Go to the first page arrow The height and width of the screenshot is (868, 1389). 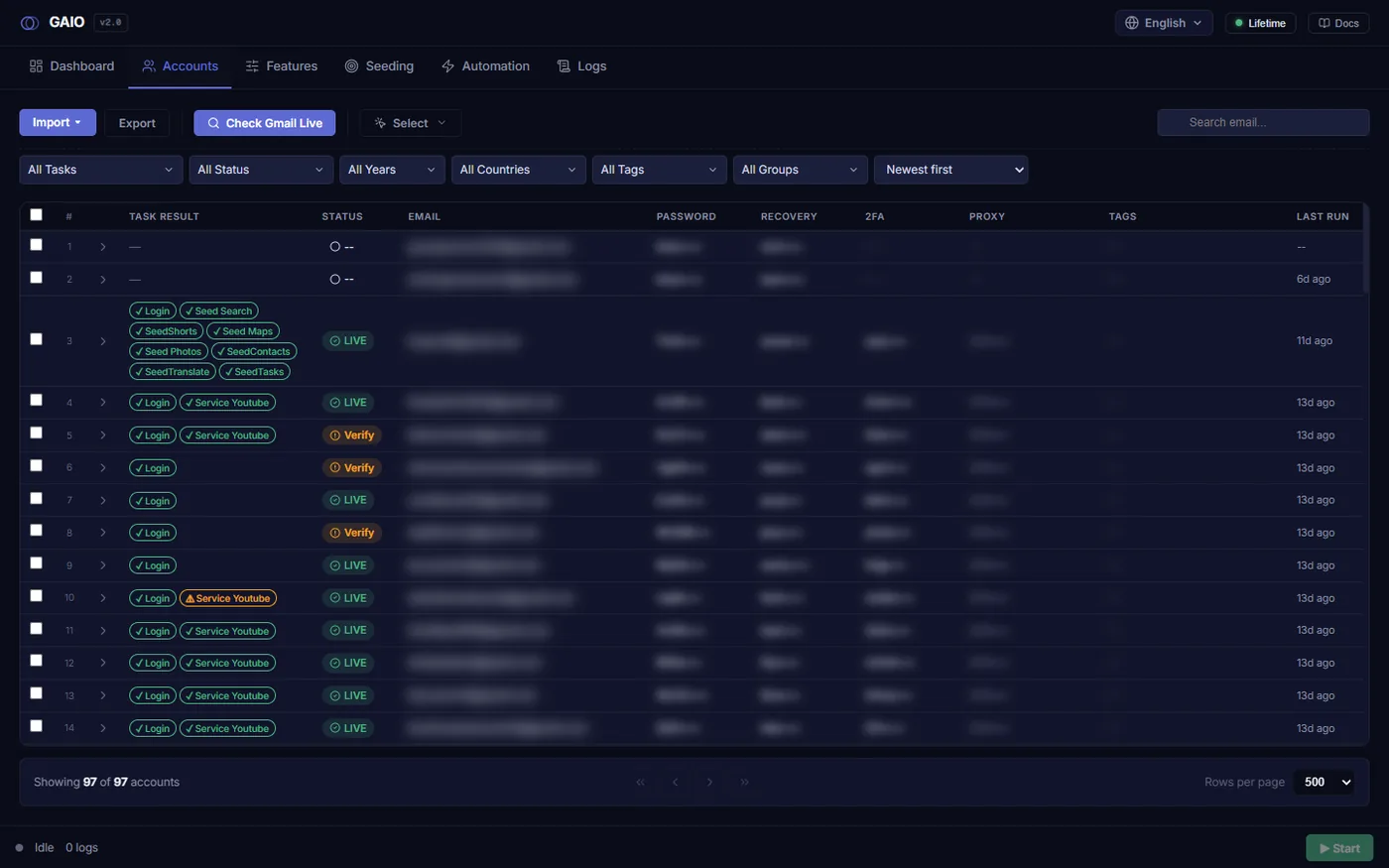641,782
